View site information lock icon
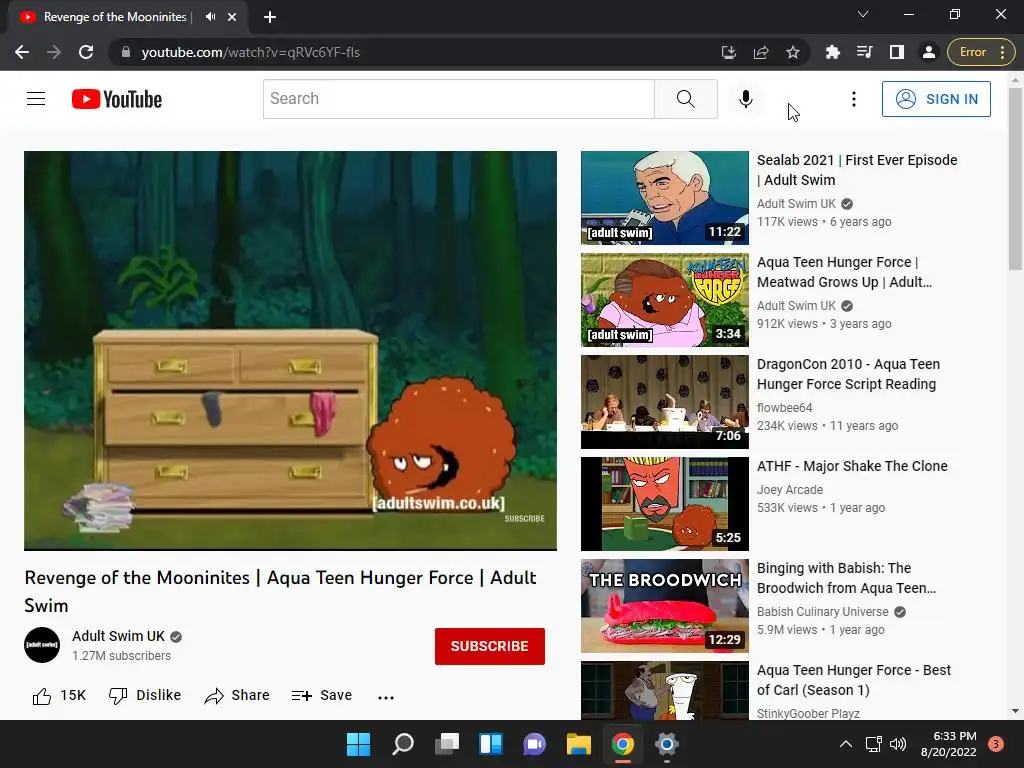This screenshot has width=1024, height=768. click(126, 52)
